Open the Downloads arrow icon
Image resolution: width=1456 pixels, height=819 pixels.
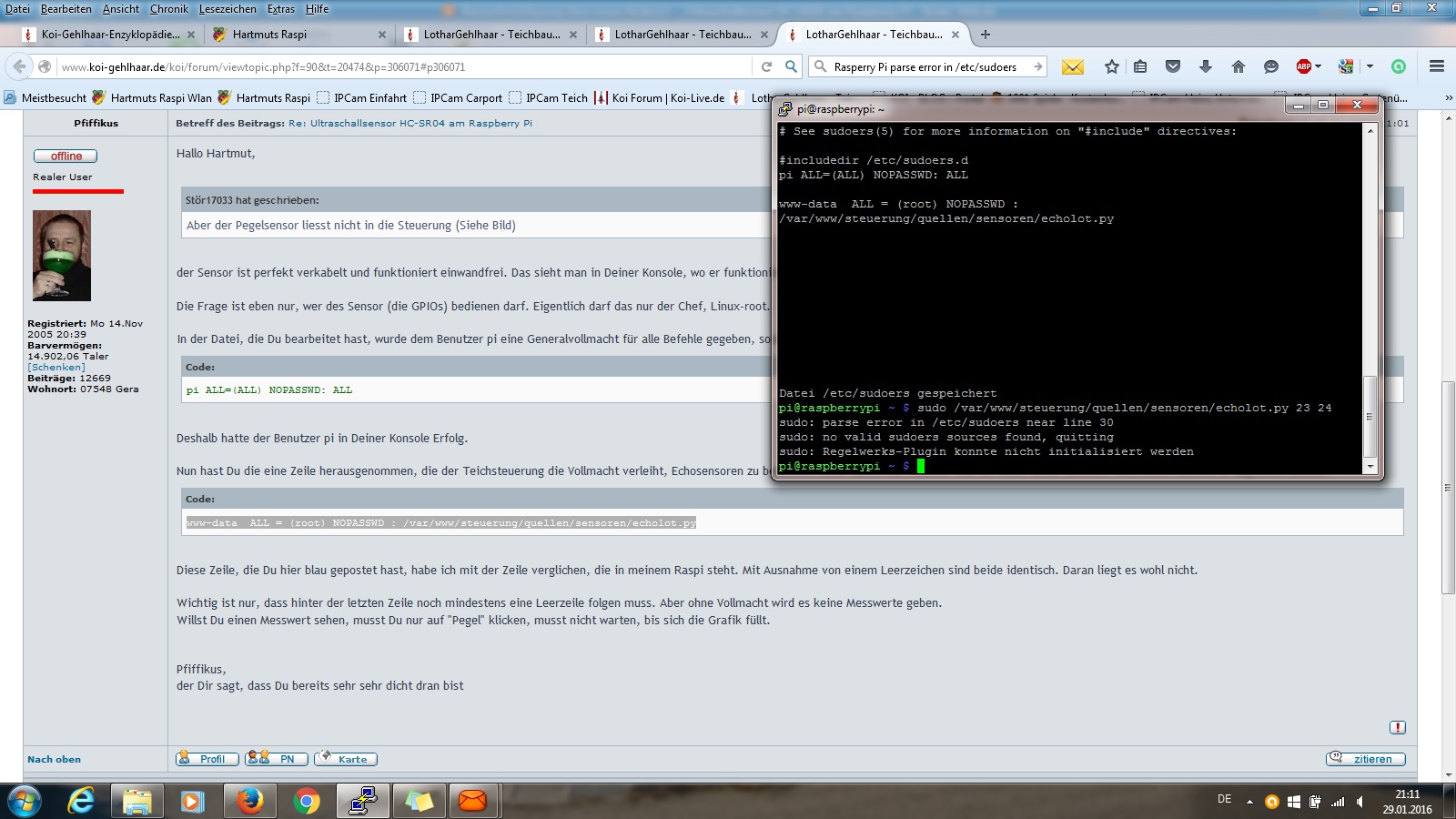(x=1206, y=66)
